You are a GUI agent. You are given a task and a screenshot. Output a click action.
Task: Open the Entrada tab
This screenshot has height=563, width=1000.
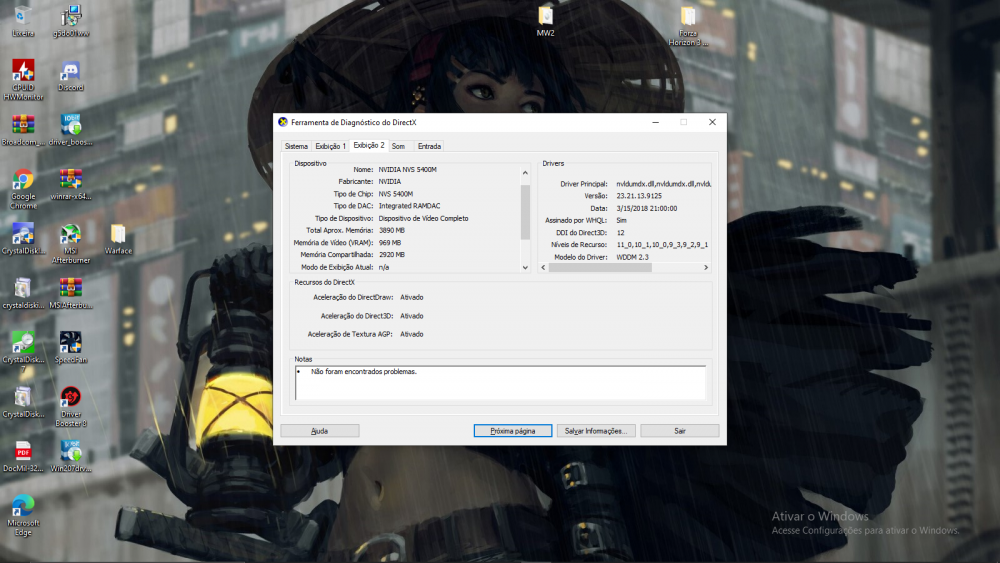point(429,146)
